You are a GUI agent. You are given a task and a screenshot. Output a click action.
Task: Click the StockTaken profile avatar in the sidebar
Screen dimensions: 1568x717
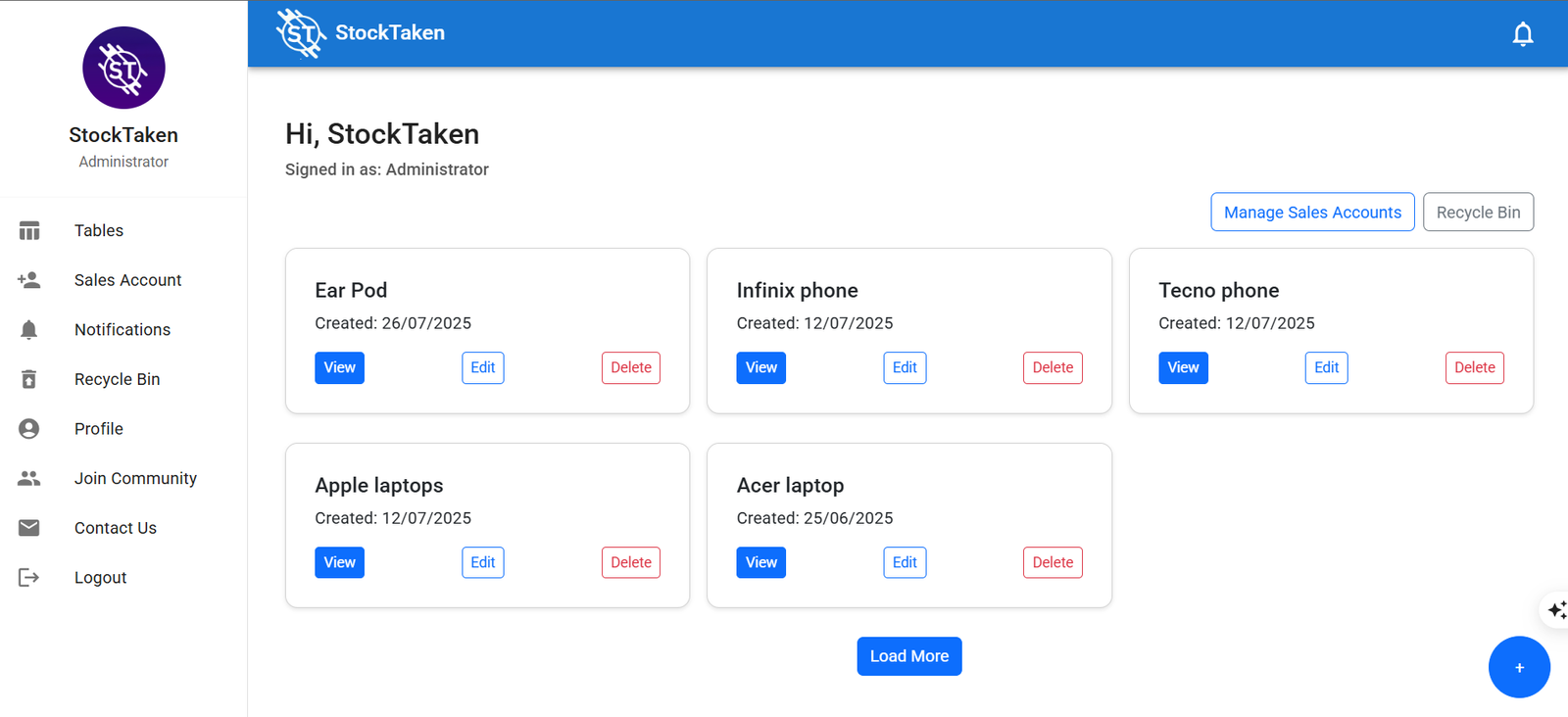point(123,68)
